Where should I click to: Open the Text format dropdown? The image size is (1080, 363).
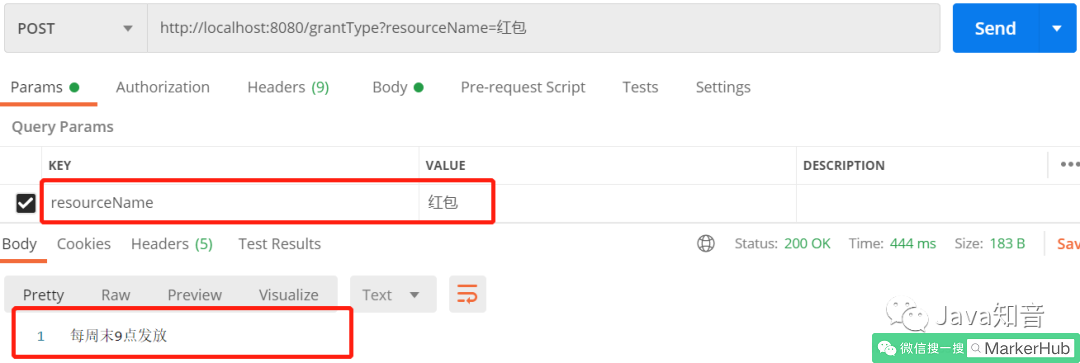393,295
